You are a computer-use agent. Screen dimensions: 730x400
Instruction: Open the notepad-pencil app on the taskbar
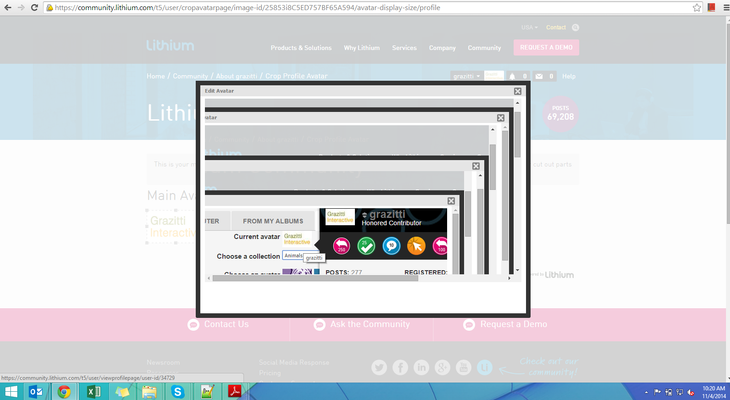click(206, 392)
